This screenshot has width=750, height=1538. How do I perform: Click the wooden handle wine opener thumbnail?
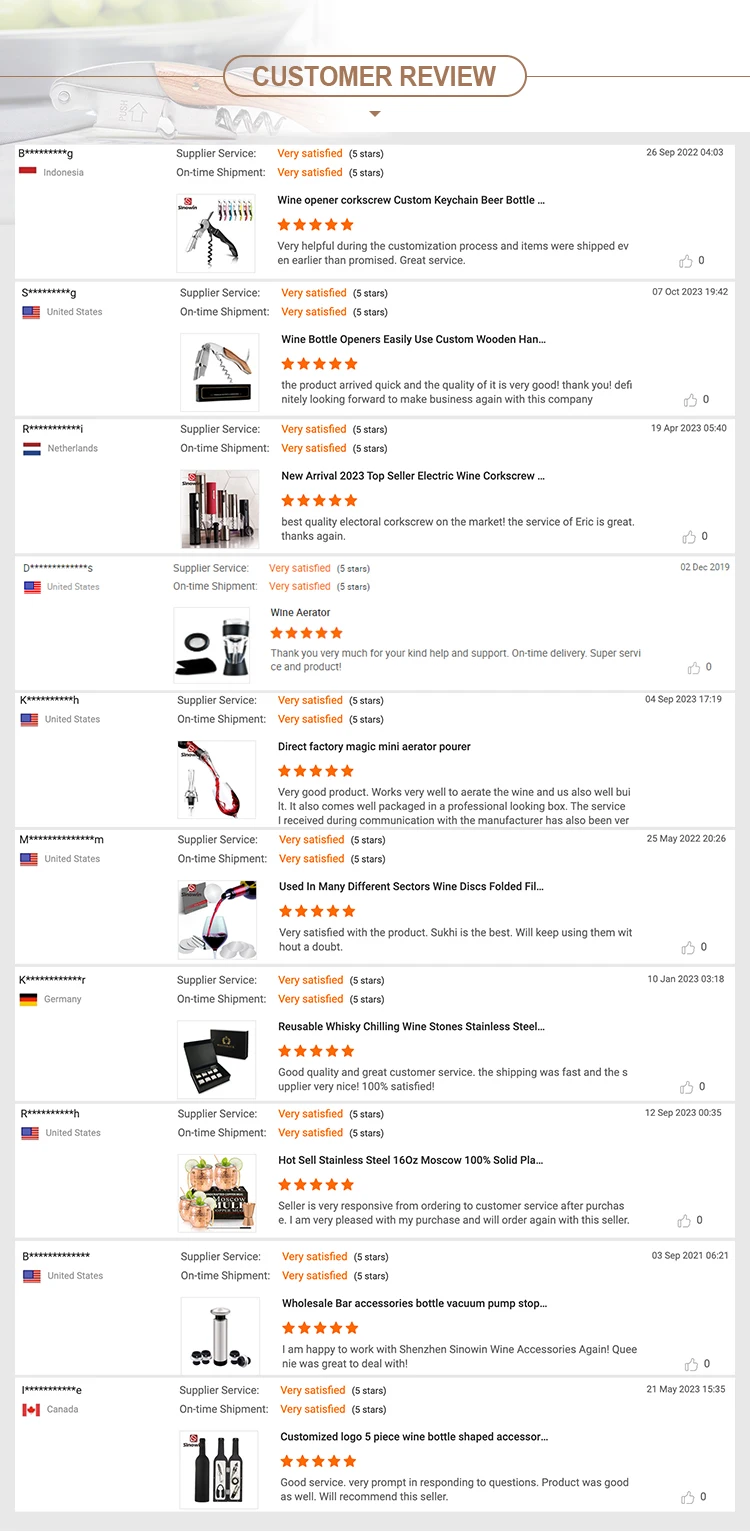(219, 373)
